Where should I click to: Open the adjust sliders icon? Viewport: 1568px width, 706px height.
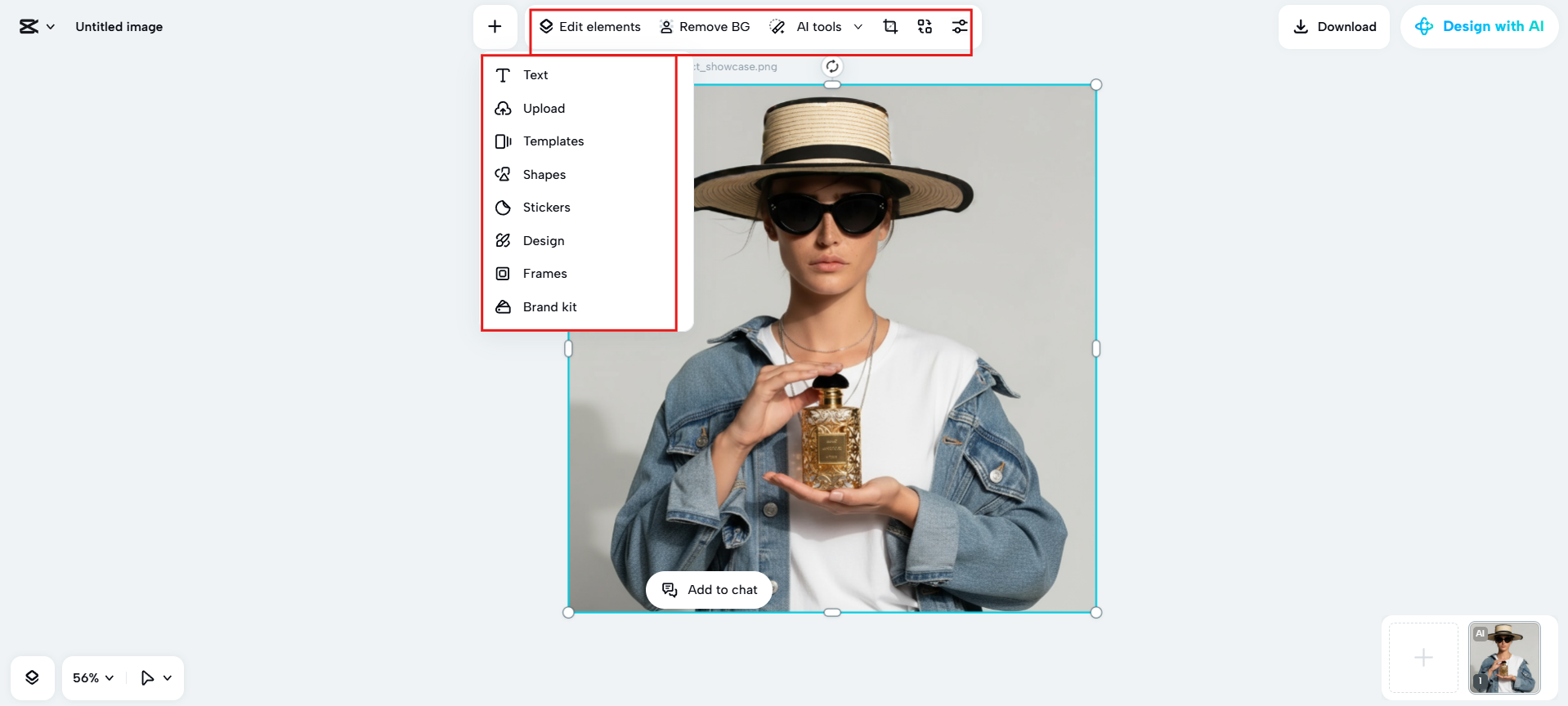pos(959,27)
